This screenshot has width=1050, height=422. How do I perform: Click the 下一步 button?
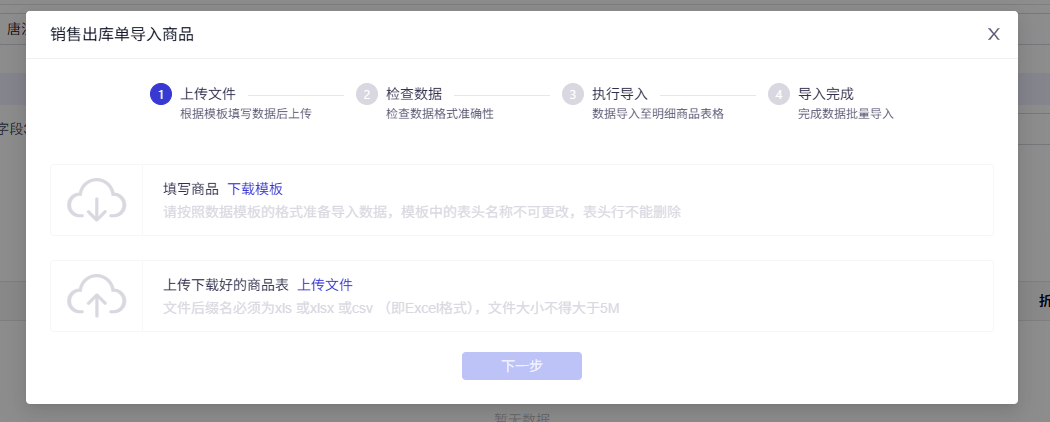[522, 366]
